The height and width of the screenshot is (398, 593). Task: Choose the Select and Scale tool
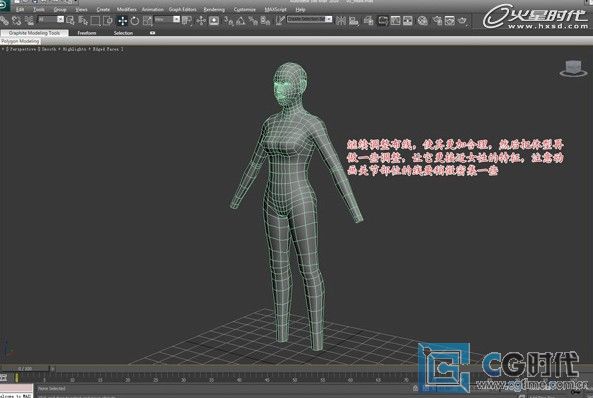(x=147, y=20)
